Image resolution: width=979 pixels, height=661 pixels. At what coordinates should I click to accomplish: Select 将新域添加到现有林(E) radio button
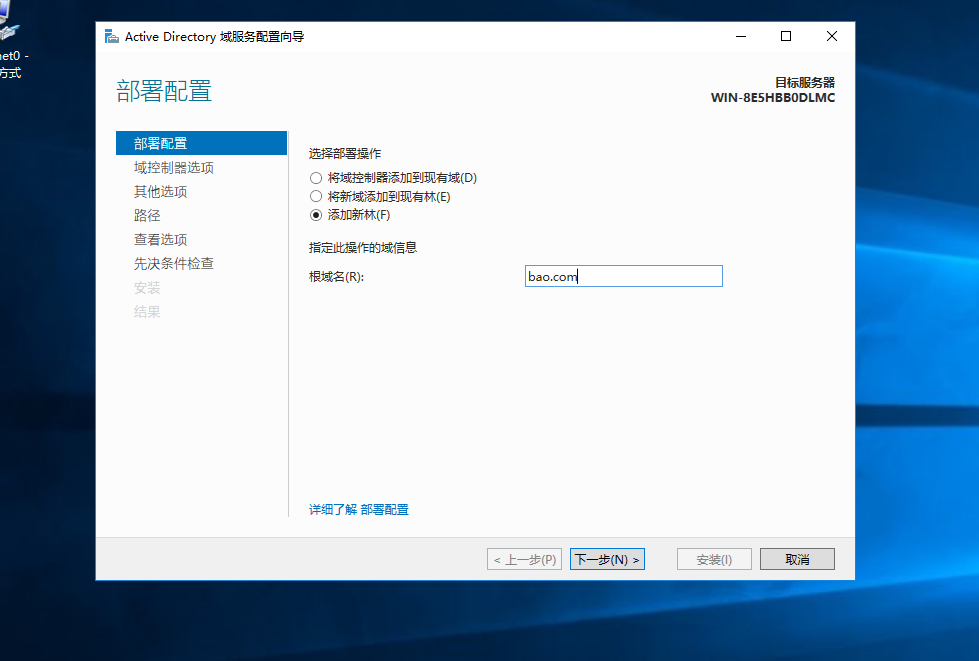316,197
